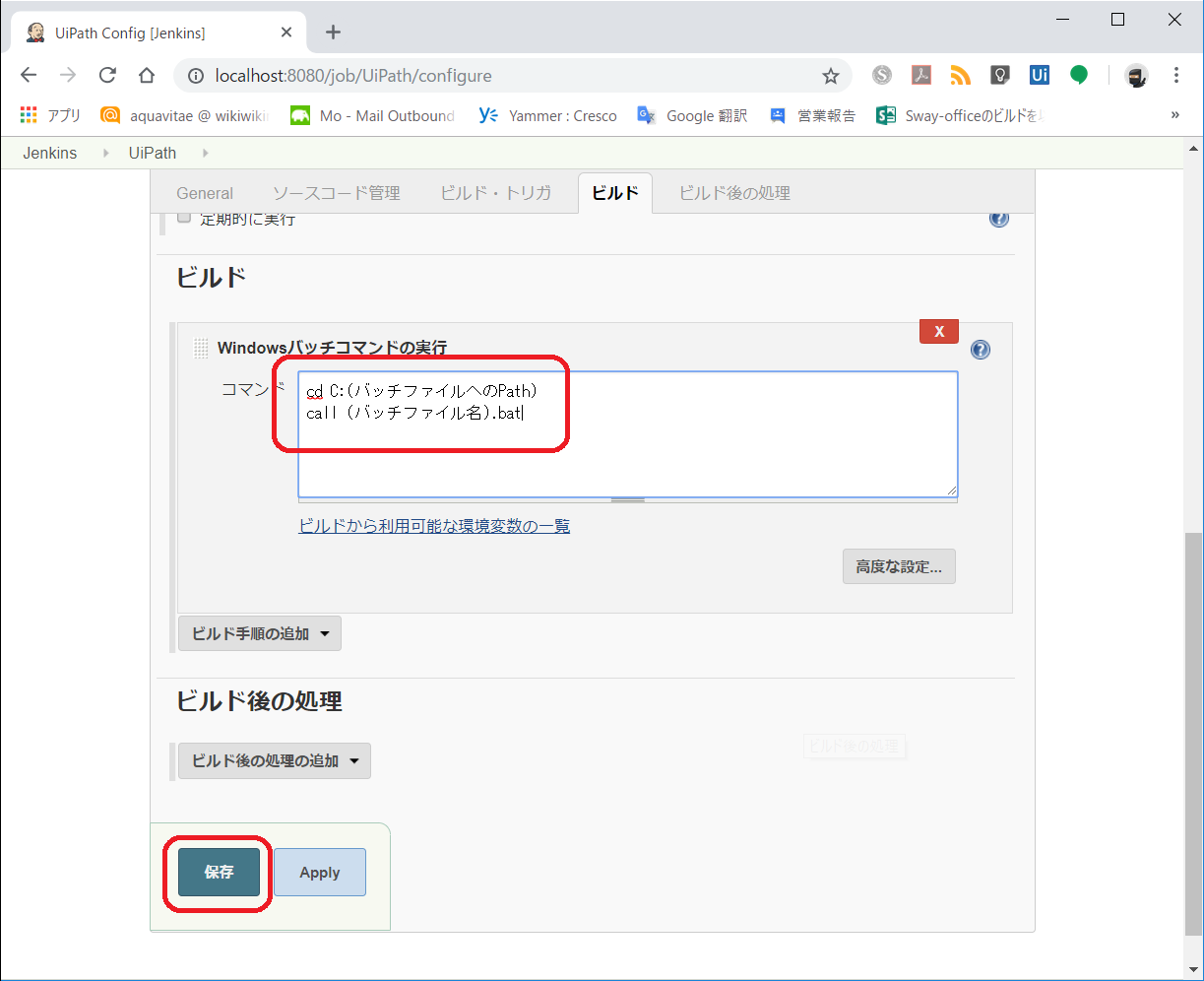Go to the browser home page icon

click(x=147, y=76)
